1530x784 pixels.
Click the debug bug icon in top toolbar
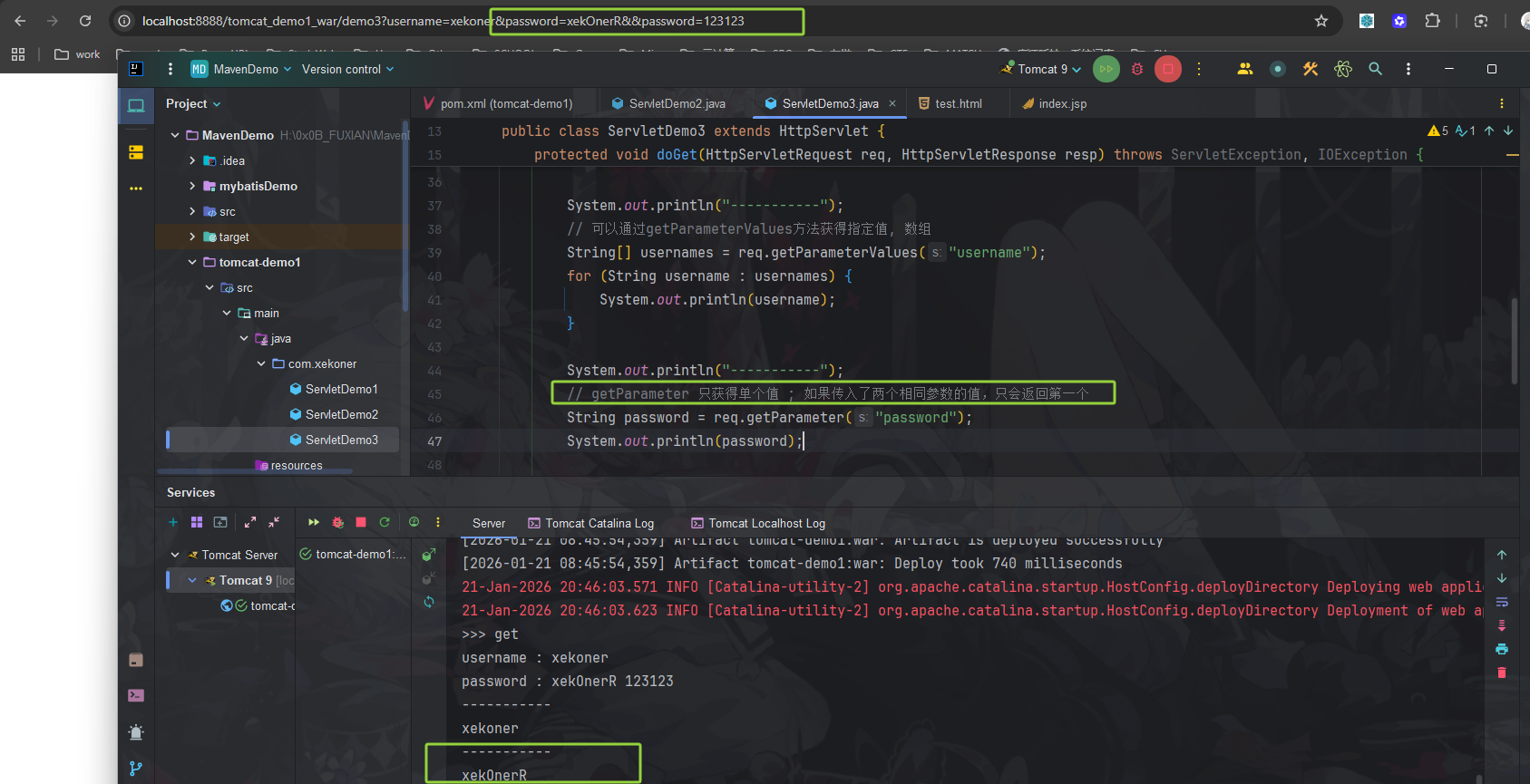pyautogui.click(x=1137, y=69)
